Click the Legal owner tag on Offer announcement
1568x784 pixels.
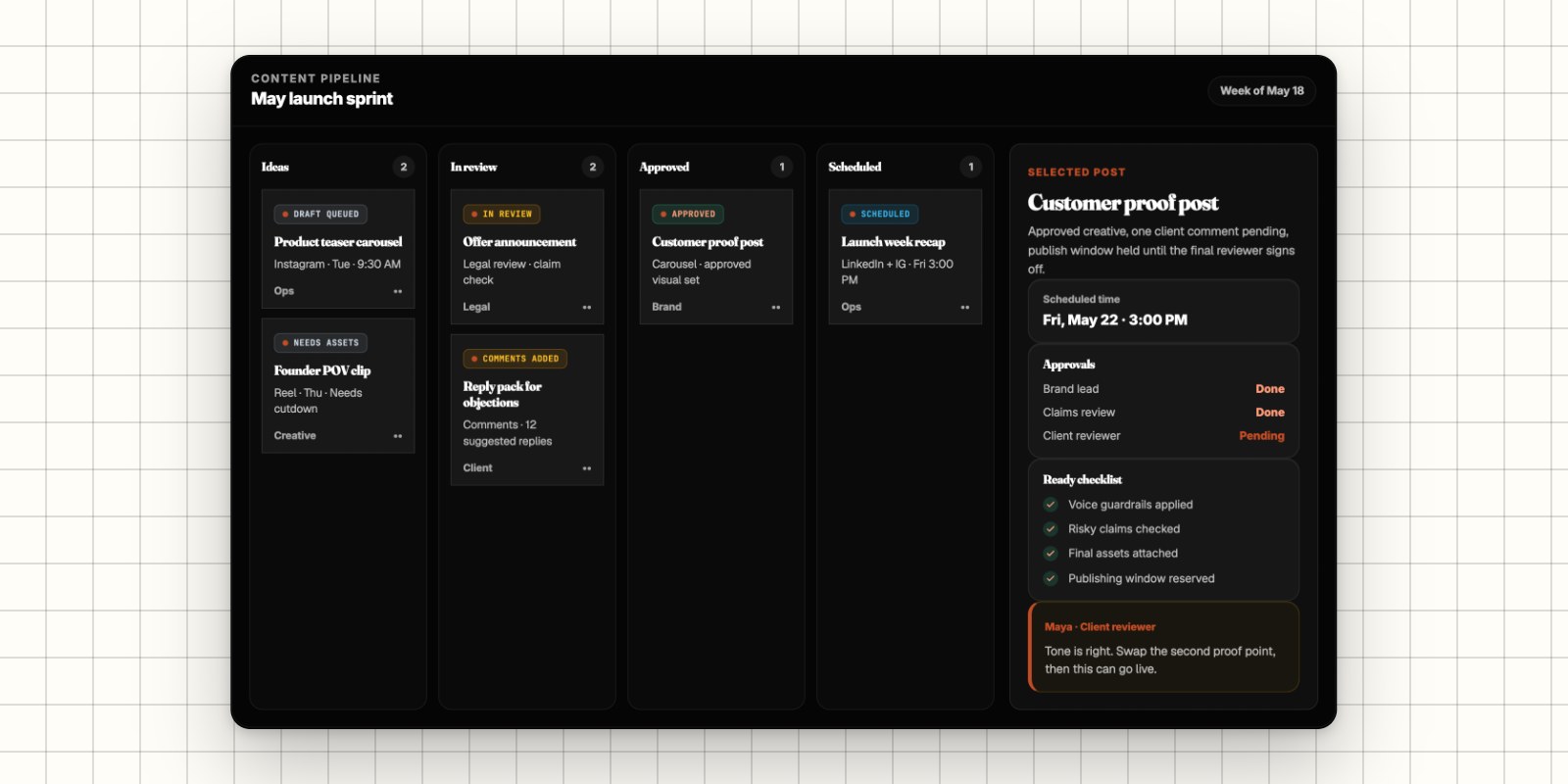(476, 308)
